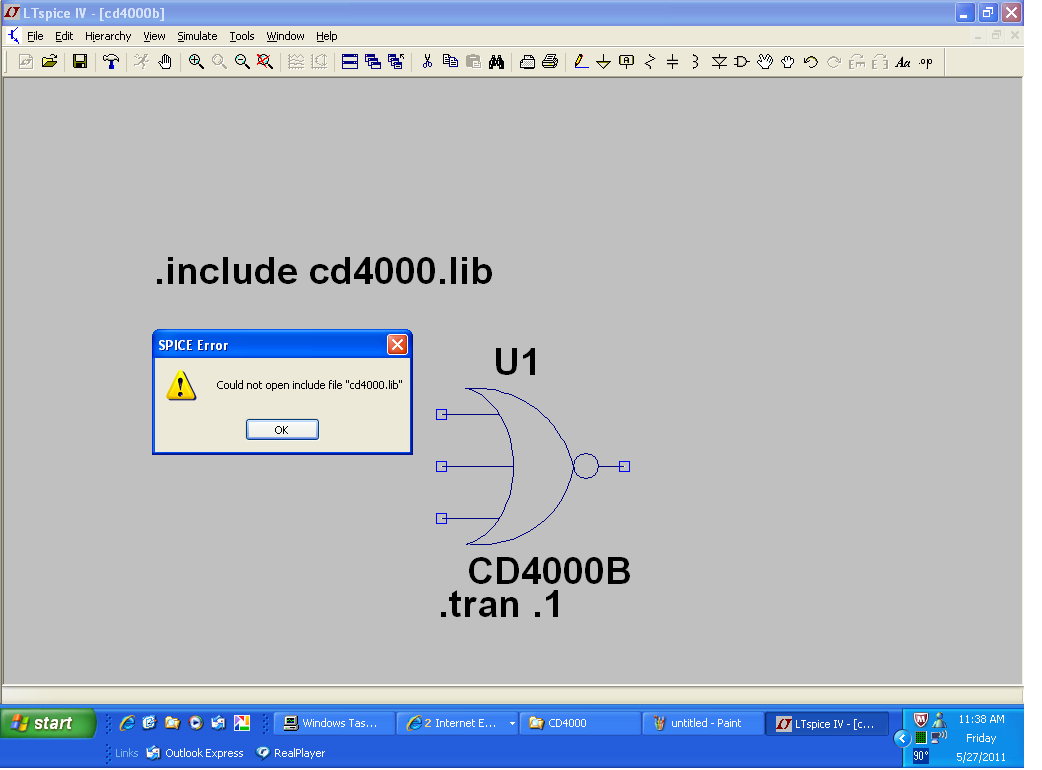Select the CD4000B component label
1042x770 pixels.
(x=549, y=571)
